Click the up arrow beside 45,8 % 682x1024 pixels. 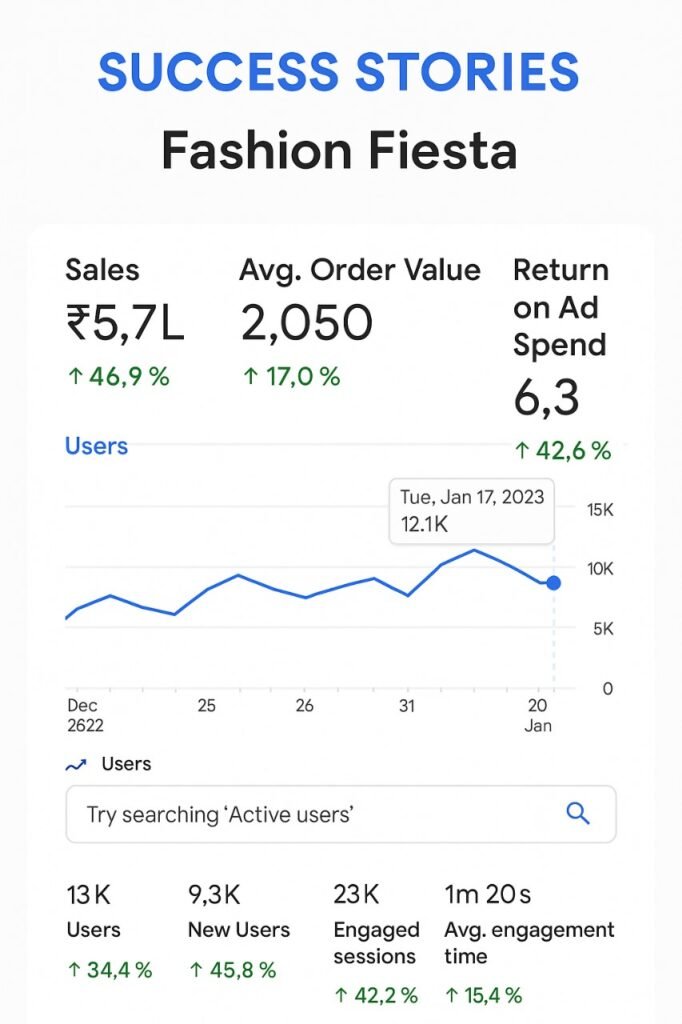196,970
